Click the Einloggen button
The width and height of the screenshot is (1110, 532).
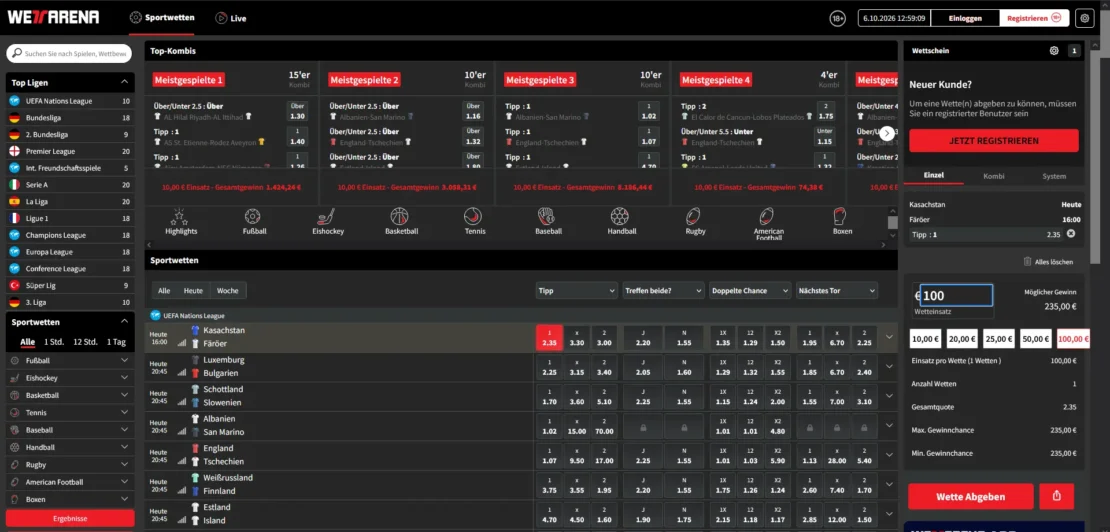(x=965, y=18)
